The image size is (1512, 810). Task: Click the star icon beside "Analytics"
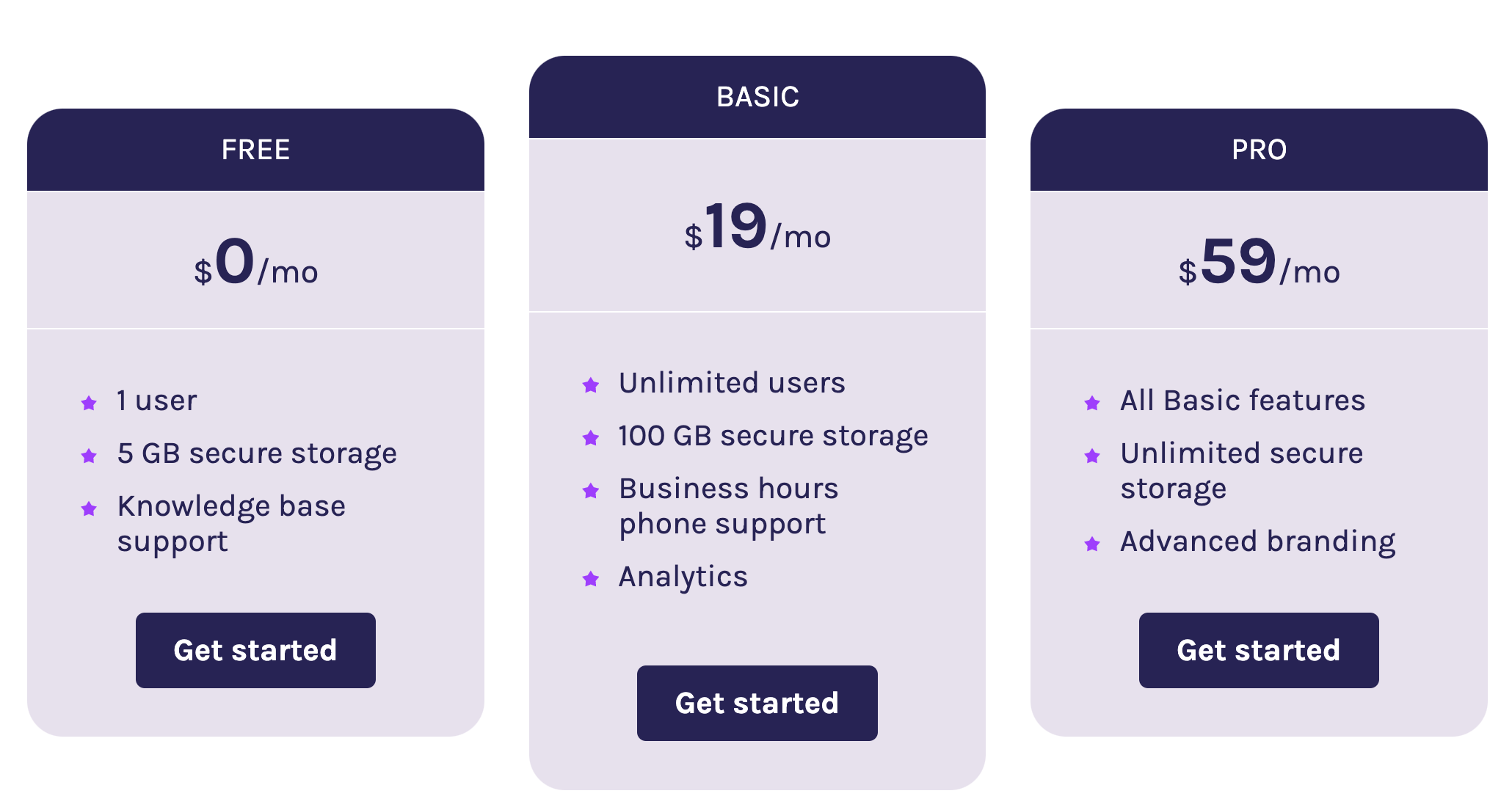pyautogui.click(x=590, y=579)
